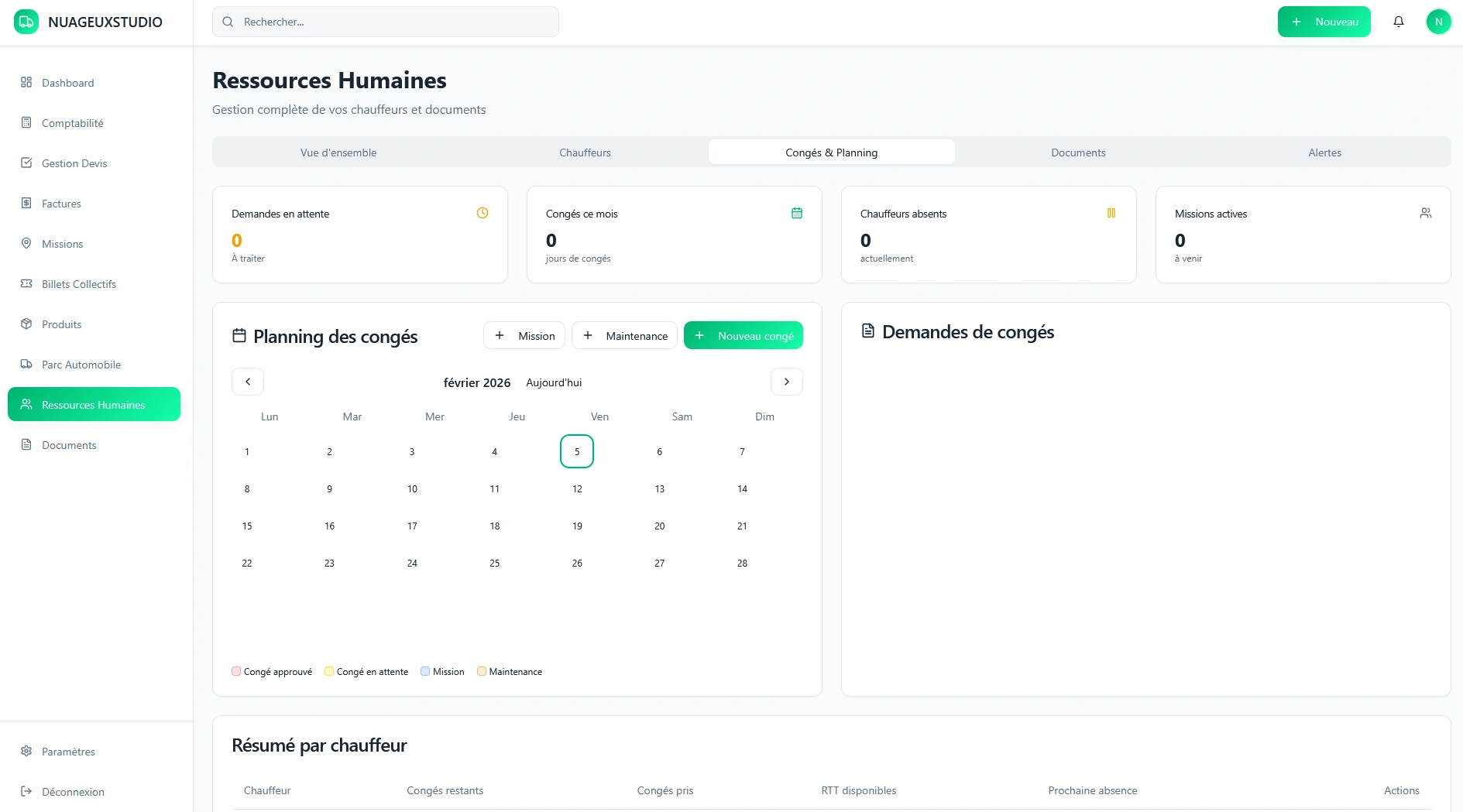Viewport: 1463px width, 812px height.
Task: Open the Documents tab
Action: pyautogui.click(x=1077, y=152)
